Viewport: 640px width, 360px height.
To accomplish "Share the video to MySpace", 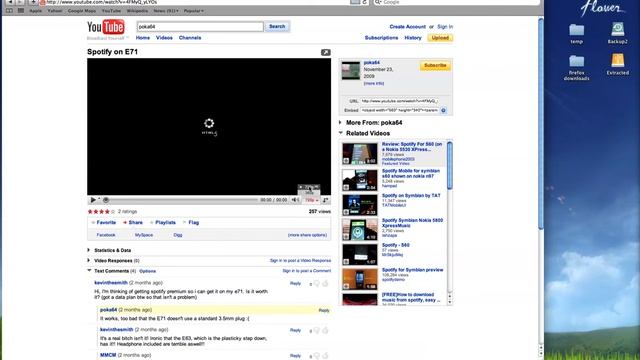I will click(x=144, y=235).
